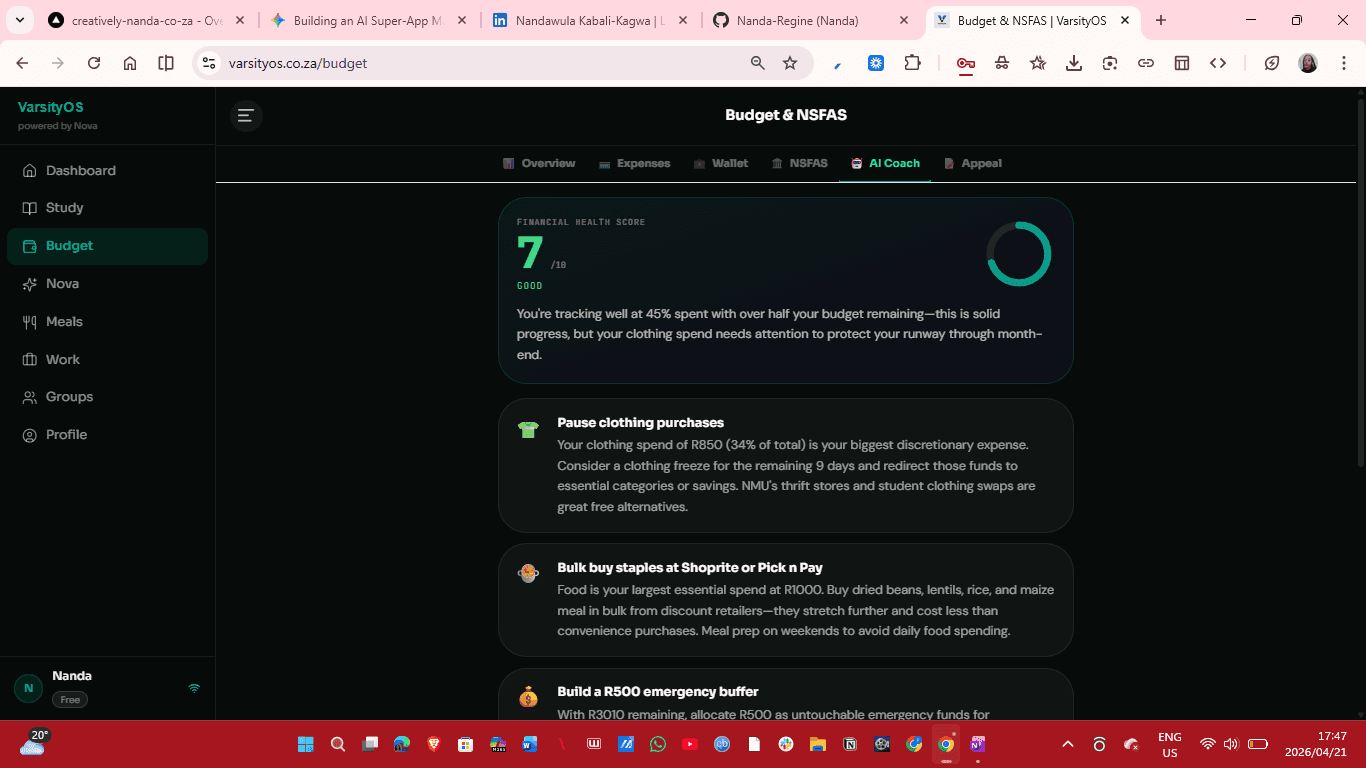This screenshot has height=768, width=1366.
Task: Click the page vertical scrollbar
Action: click(1360, 280)
